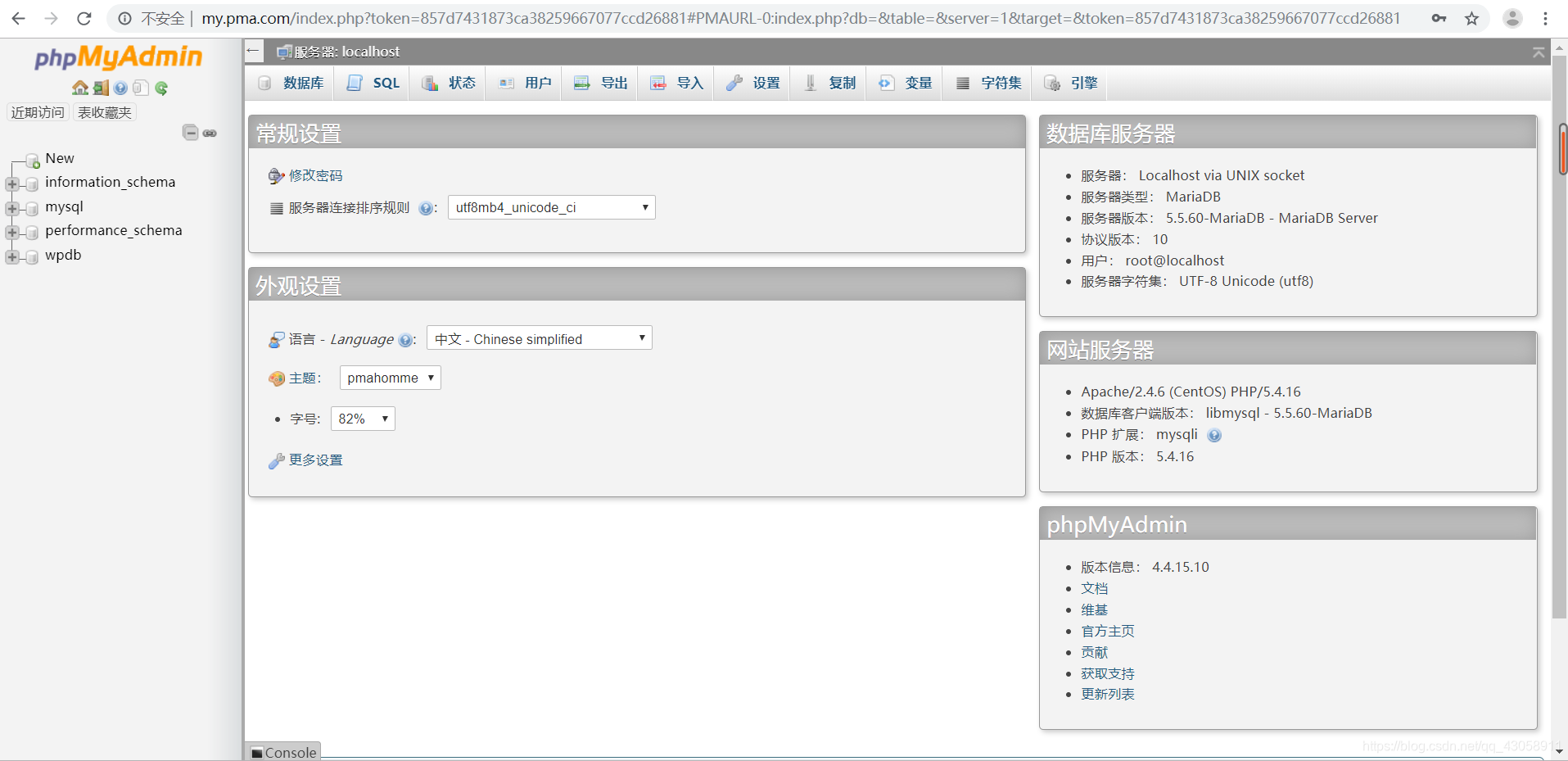Click the 表收藏夹 button

(105, 112)
